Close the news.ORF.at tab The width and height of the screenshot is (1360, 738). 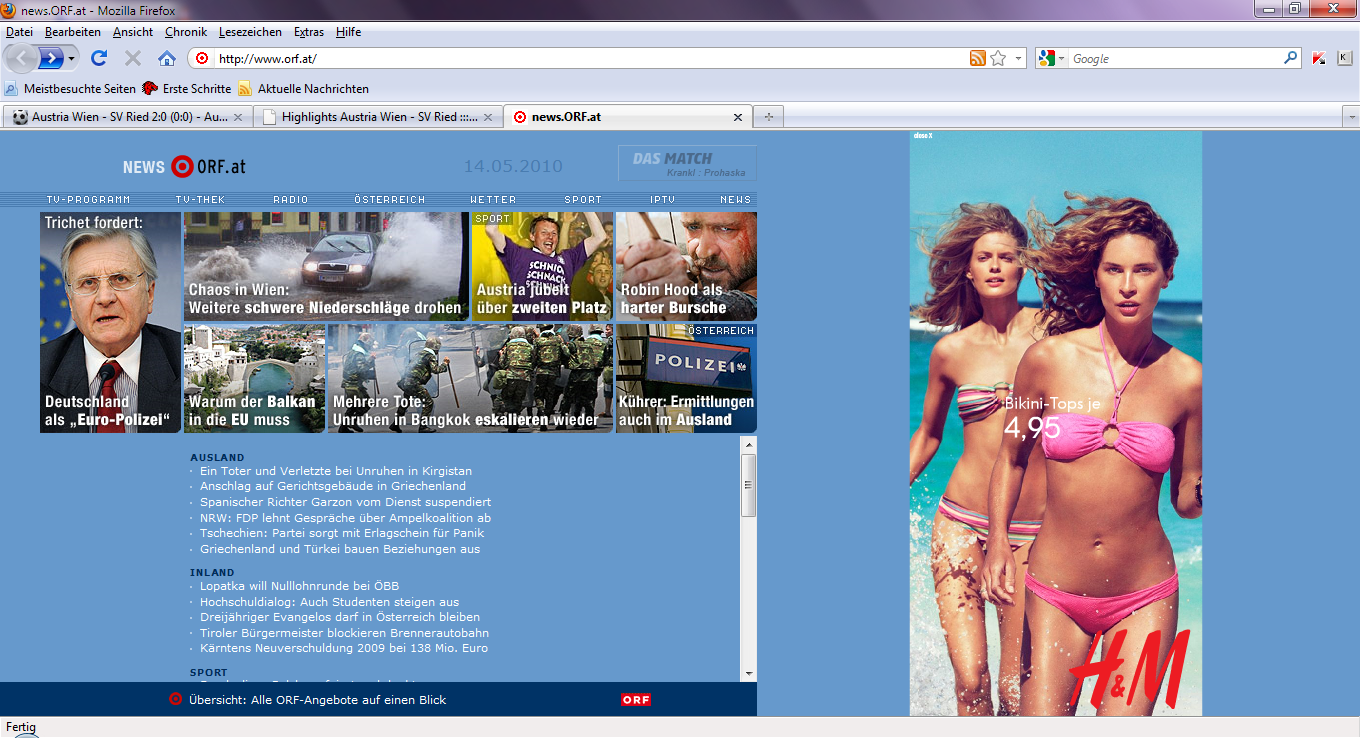[738, 117]
